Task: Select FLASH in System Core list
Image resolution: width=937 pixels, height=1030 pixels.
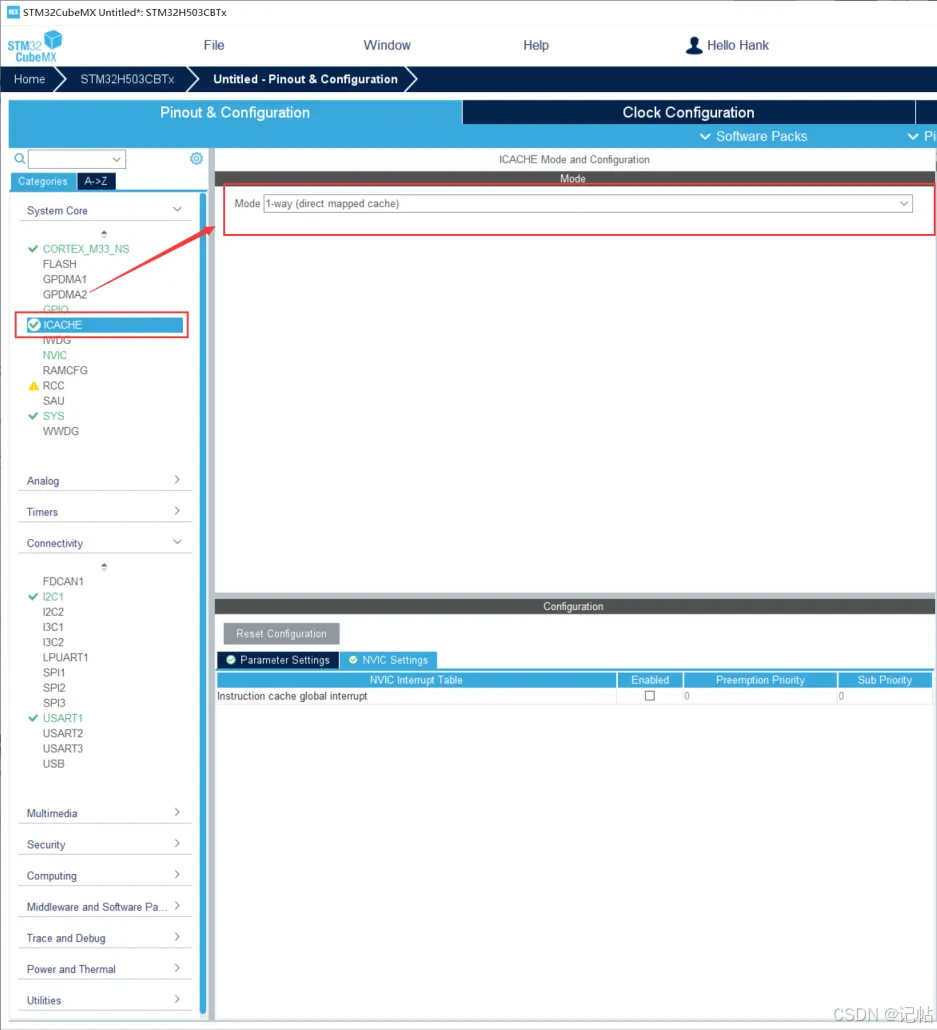Action: (60, 264)
